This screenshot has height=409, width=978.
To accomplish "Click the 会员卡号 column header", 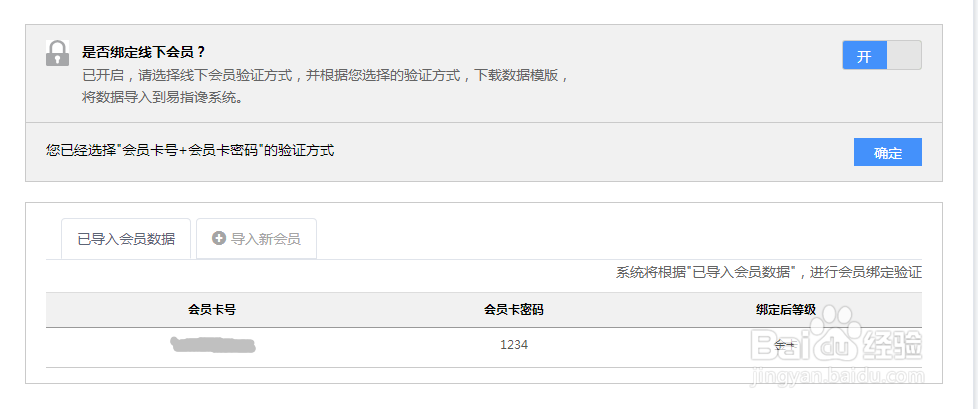I will (x=212, y=310).
